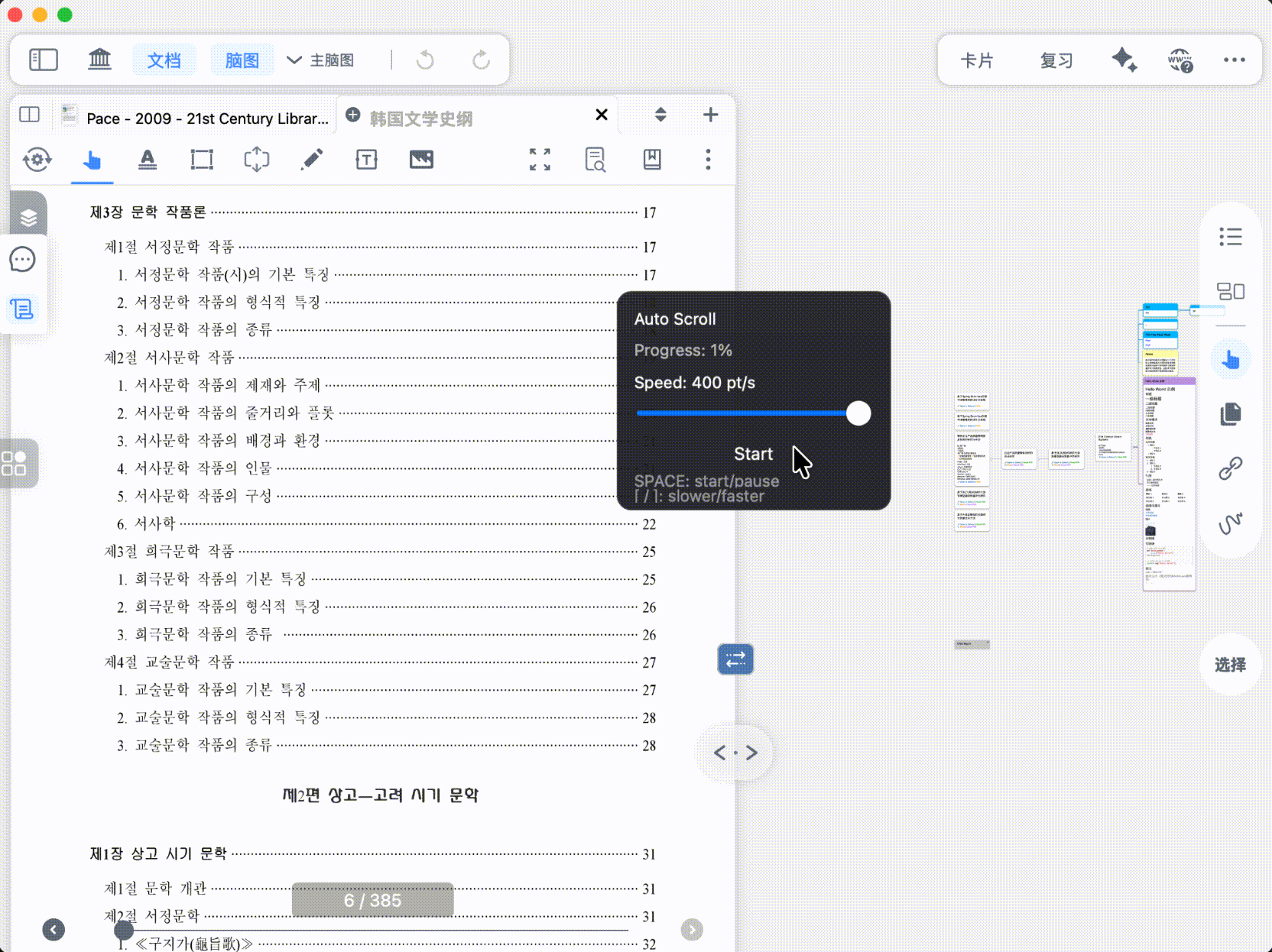Toggle the document split view button

[x=30, y=115]
